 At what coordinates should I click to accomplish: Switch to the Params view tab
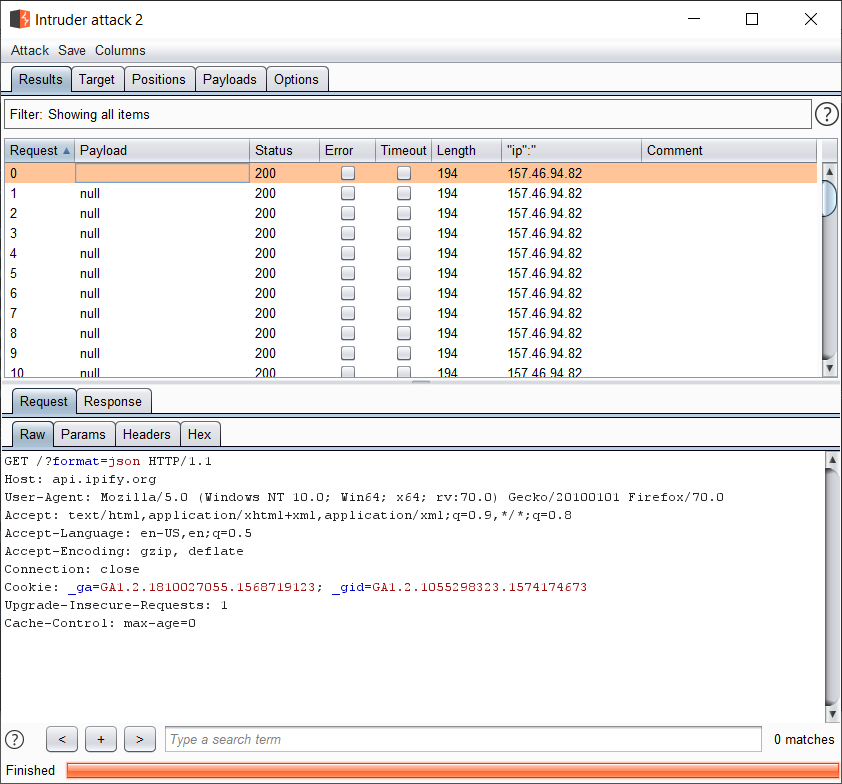tap(83, 434)
